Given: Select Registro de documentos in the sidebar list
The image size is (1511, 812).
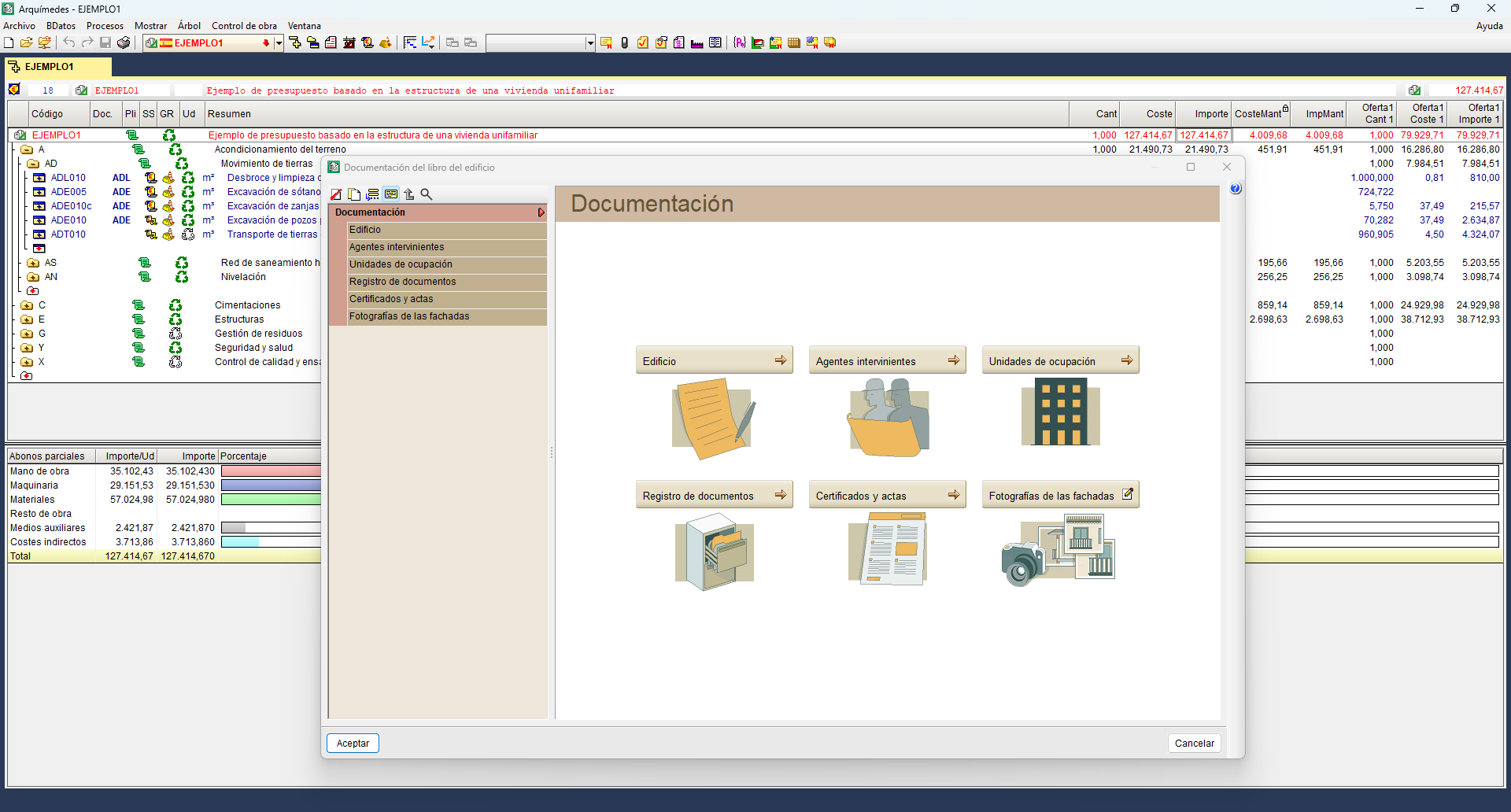Looking at the screenshot, I should pyautogui.click(x=447, y=282).
